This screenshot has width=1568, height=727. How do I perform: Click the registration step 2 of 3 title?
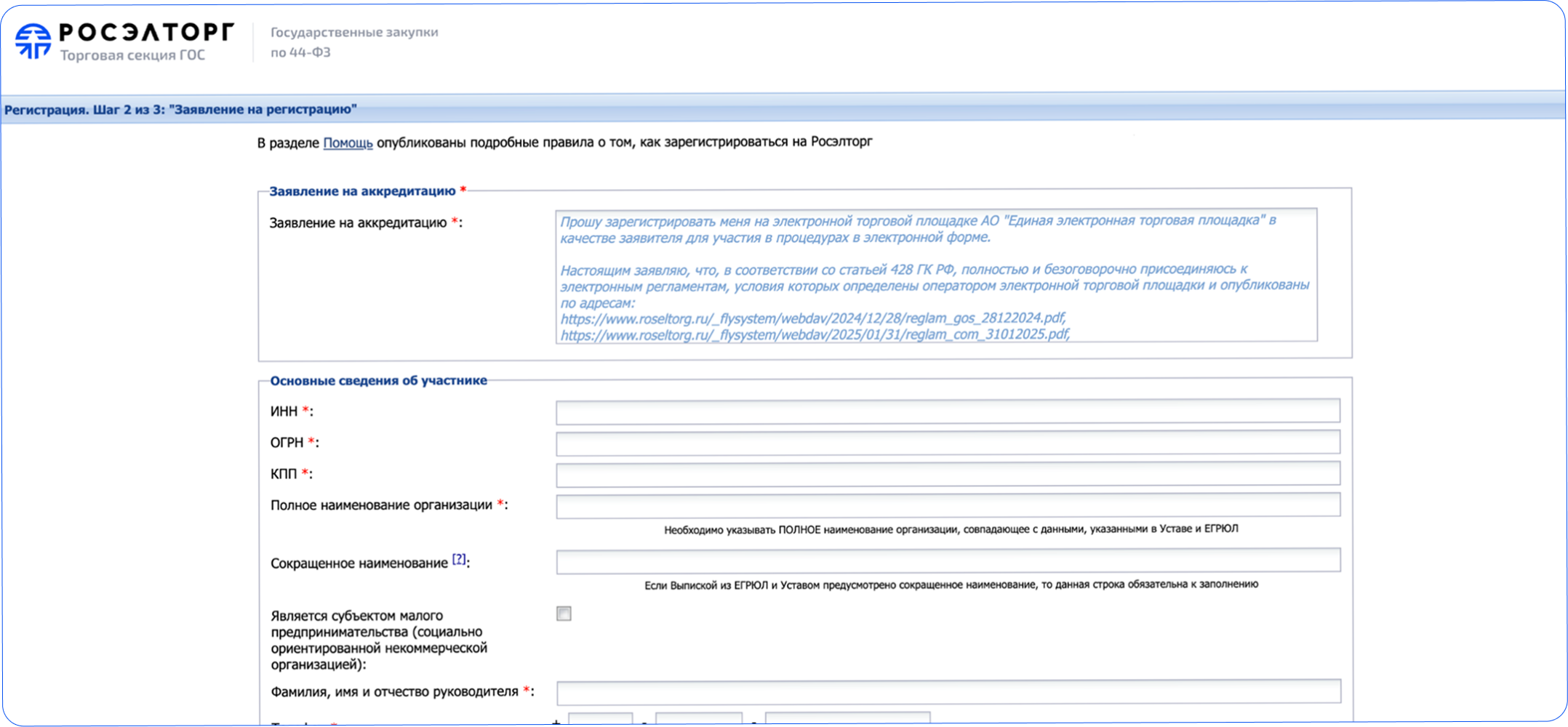(180, 110)
